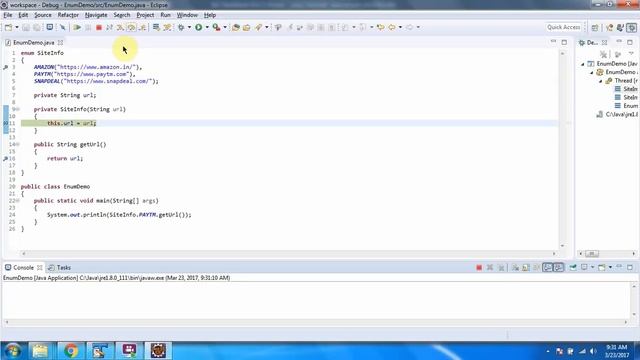Open the Window menu
Image resolution: width=640 pixels, height=360 pixels.
[x=187, y=15]
